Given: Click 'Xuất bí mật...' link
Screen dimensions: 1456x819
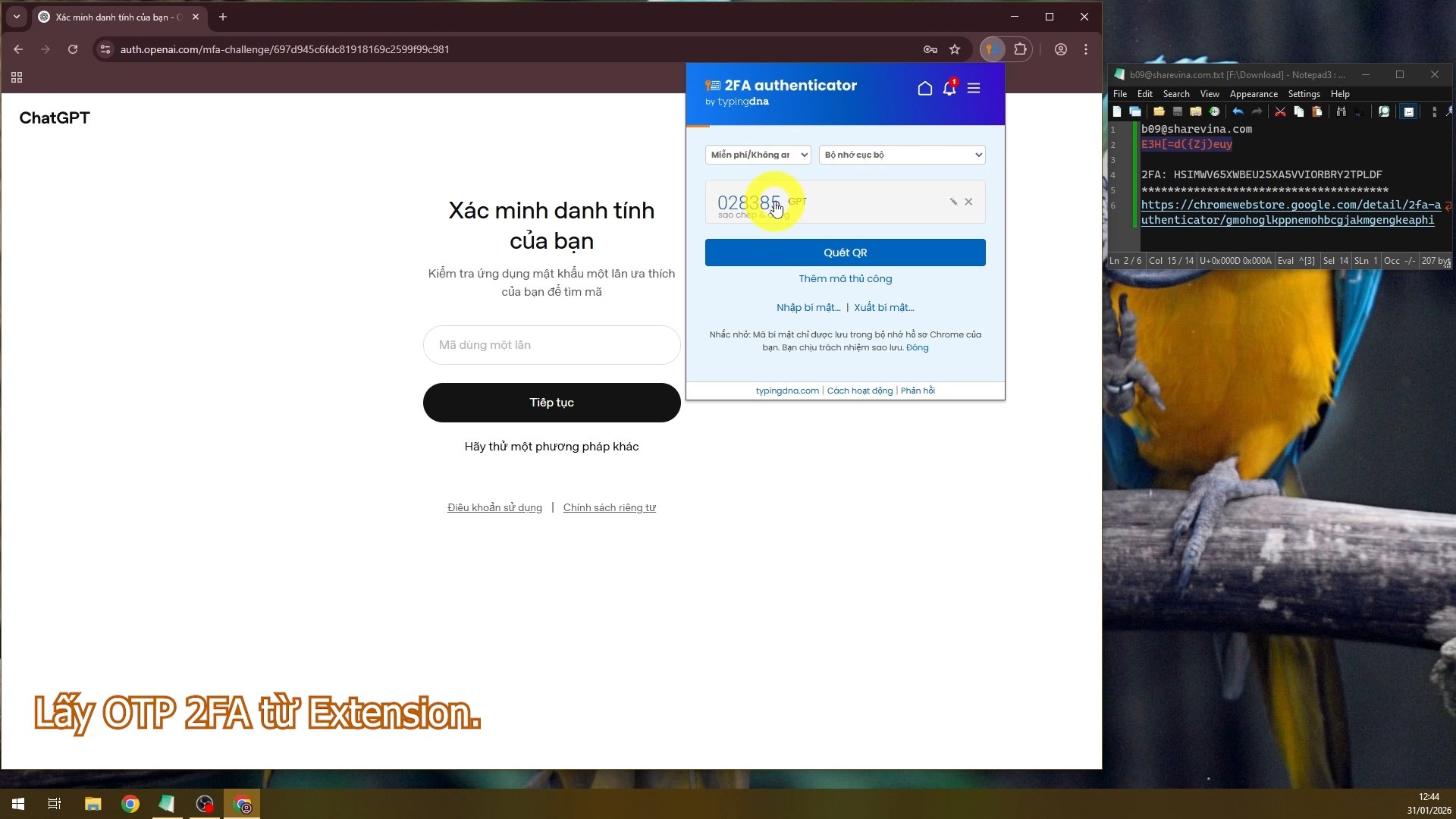Looking at the screenshot, I should [884, 308].
